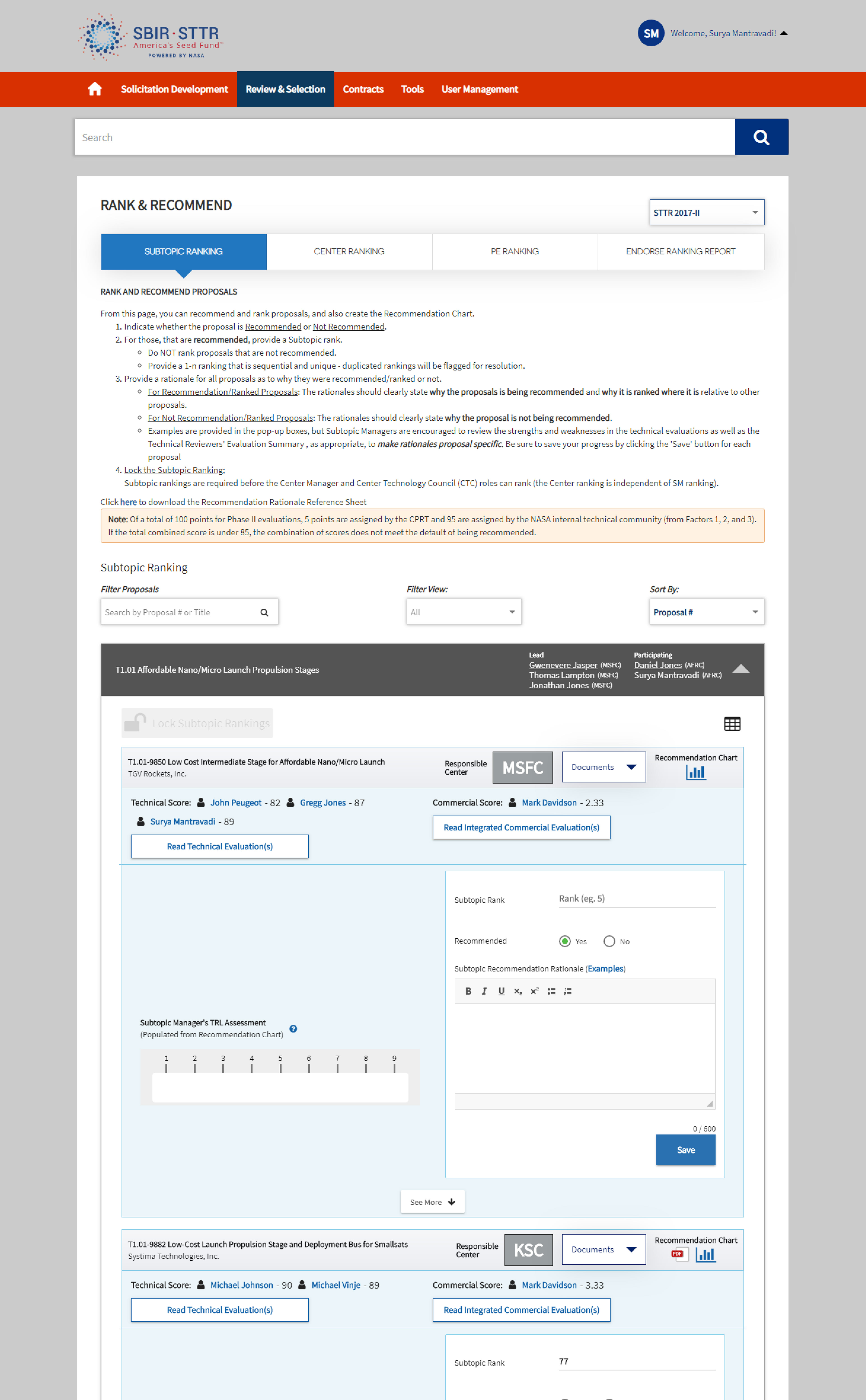Open Review & Selection menu

pos(285,89)
